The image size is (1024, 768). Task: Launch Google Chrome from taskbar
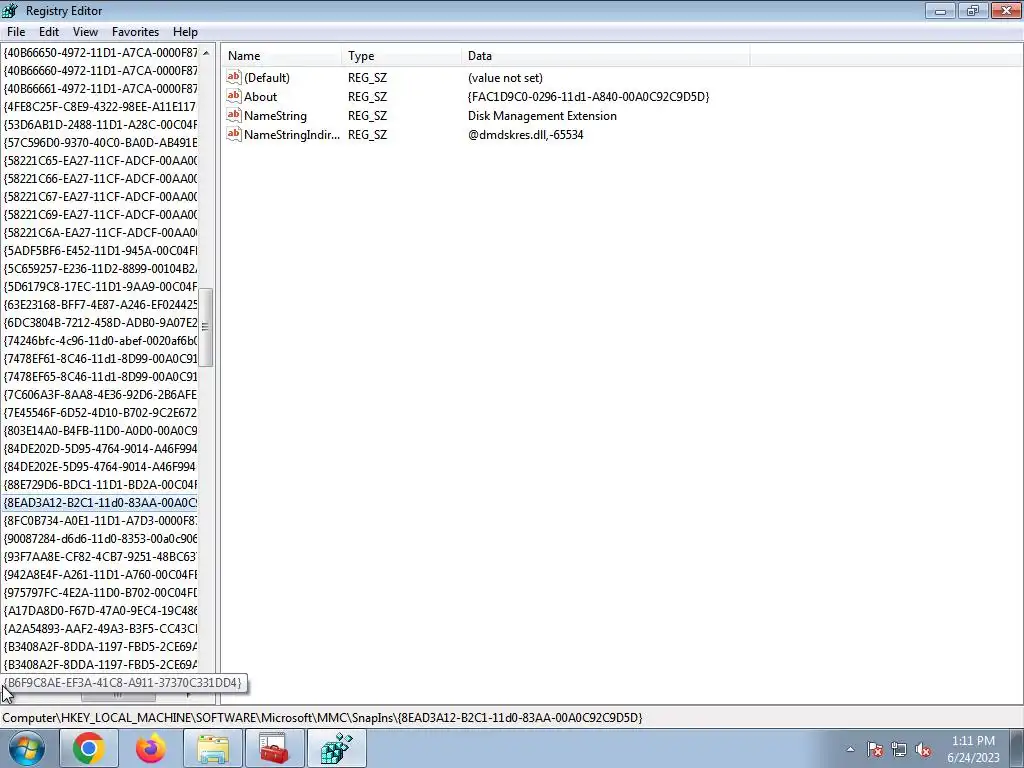pos(89,748)
